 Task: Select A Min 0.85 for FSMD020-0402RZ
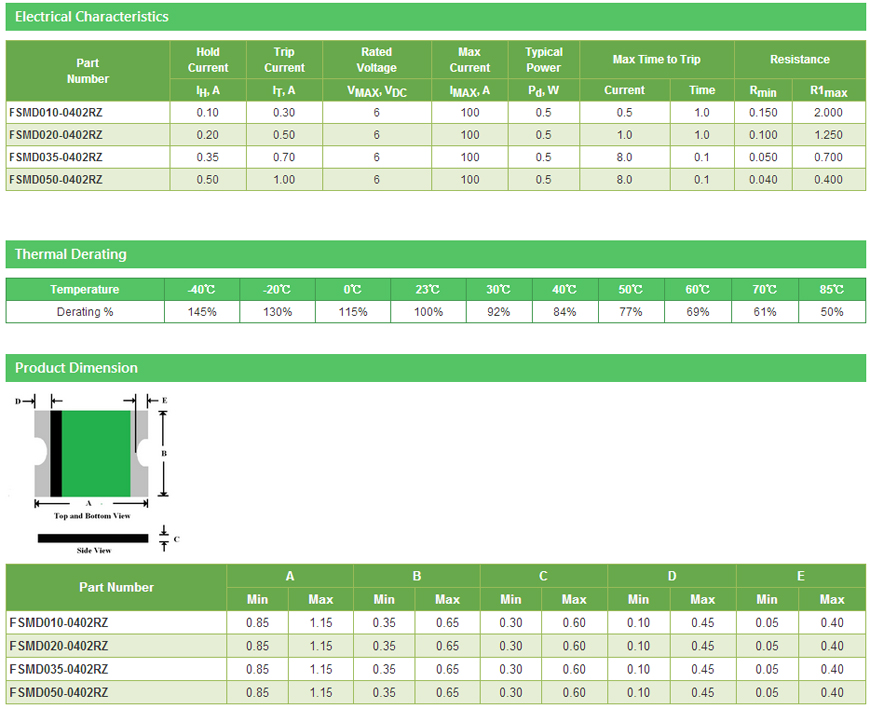(257, 646)
